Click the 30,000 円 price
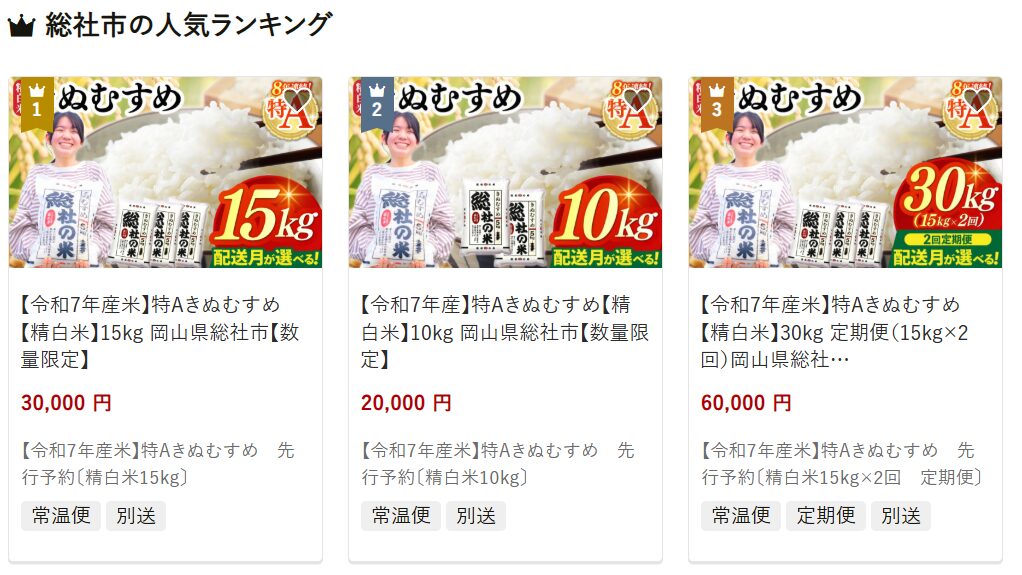Viewport: 1022px width, 575px height. click(66, 403)
